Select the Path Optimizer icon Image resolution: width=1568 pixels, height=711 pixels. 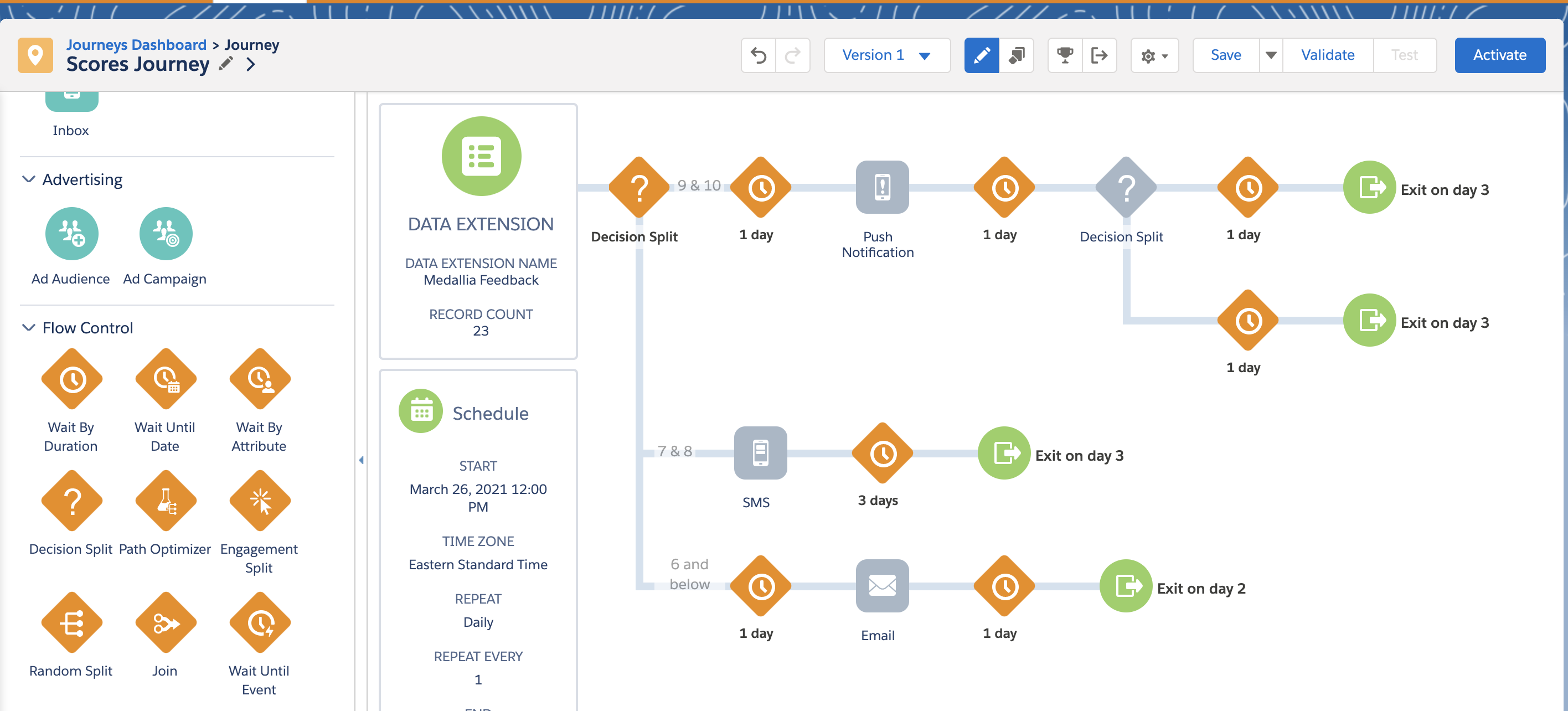[x=165, y=500]
